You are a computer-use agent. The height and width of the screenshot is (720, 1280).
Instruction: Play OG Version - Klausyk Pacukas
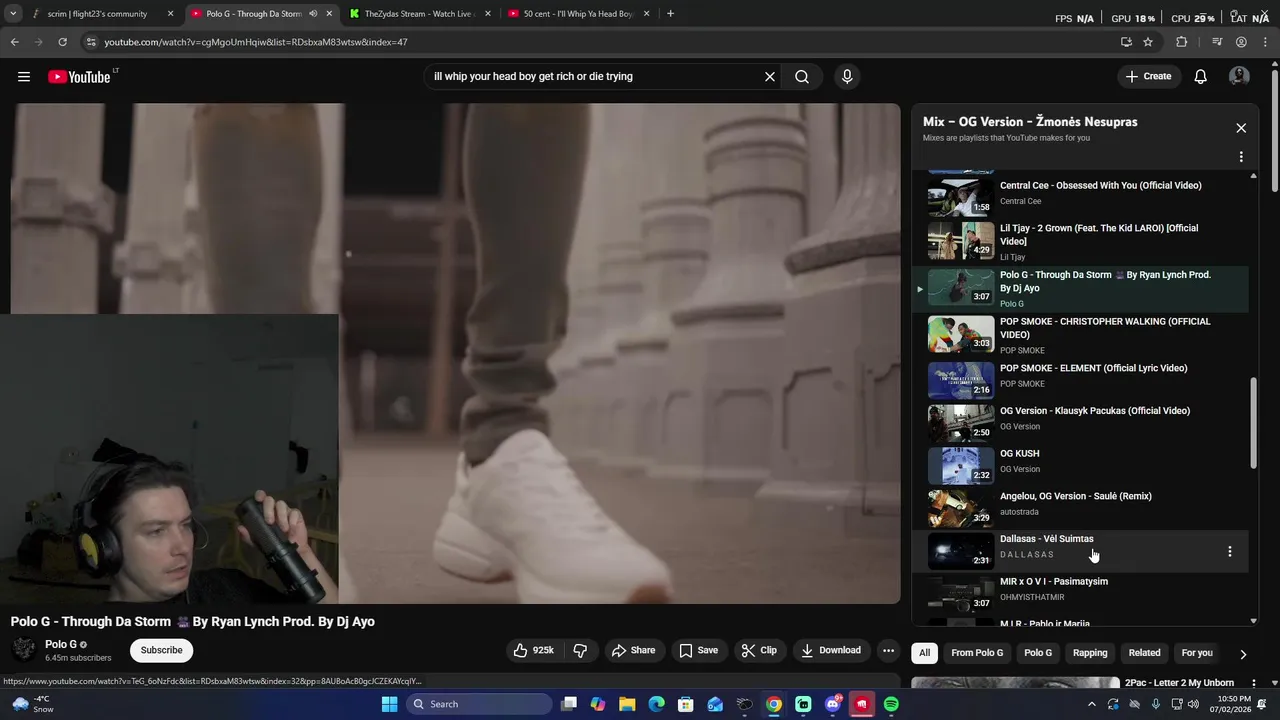pyautogui.click(x=1079, y=421)
